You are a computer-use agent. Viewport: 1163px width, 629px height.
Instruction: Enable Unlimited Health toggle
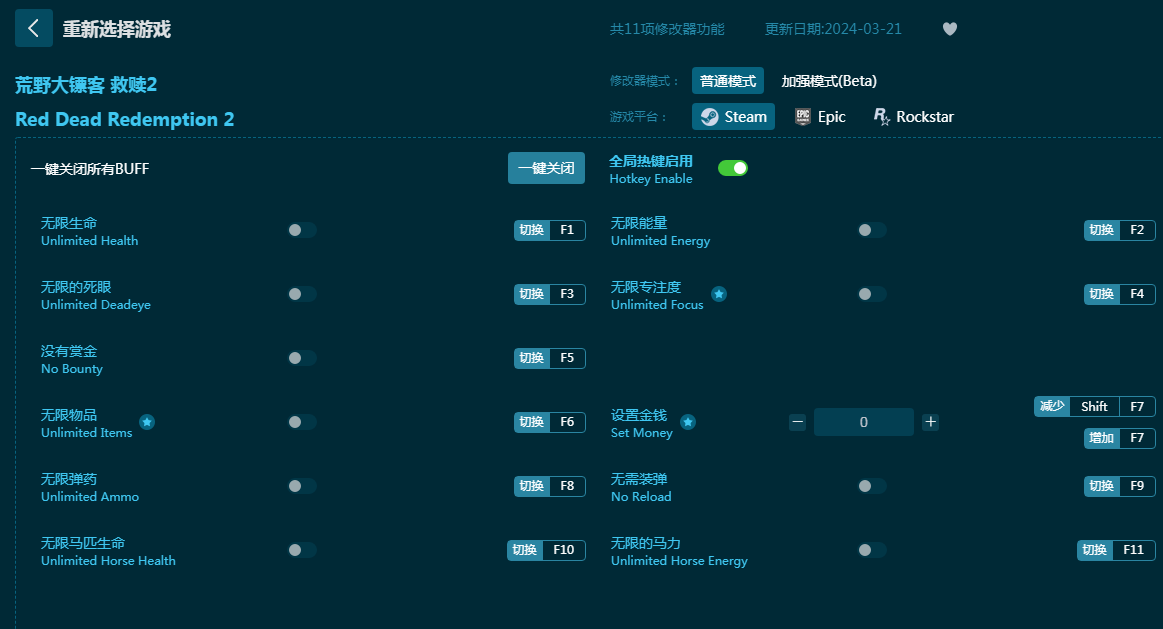tap(302, 230)
